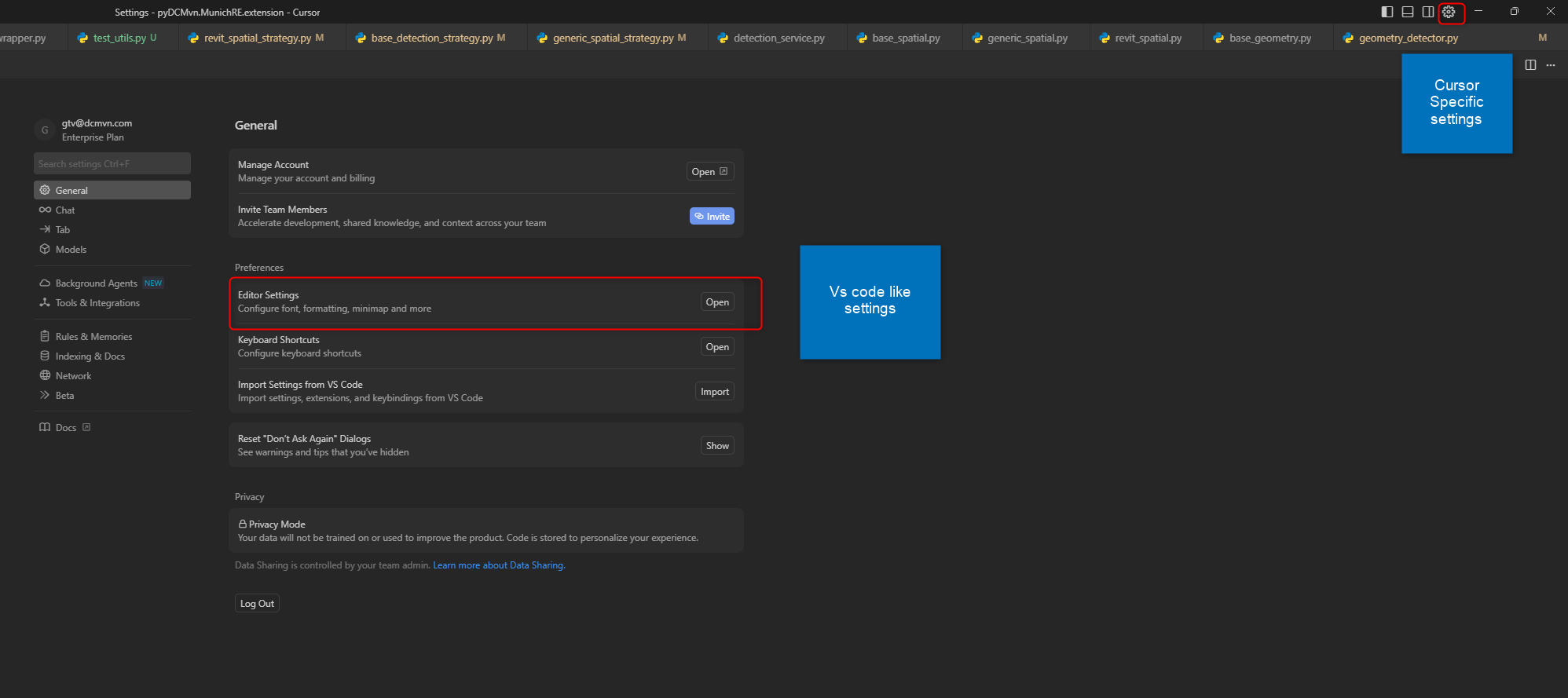Screen dimensions: 1568x698
Task: Go to Background Agents settings
Action: [96, 283]
